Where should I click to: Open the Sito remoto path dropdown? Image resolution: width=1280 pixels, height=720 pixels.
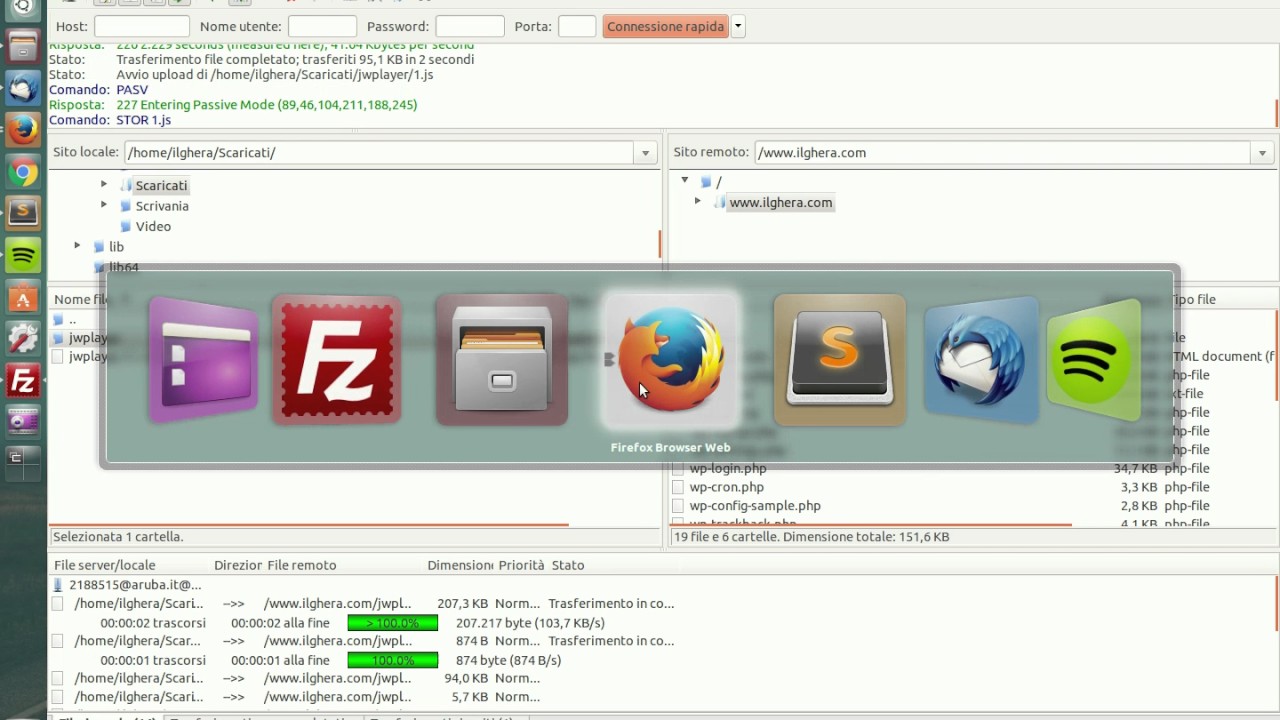point(1262,153)
